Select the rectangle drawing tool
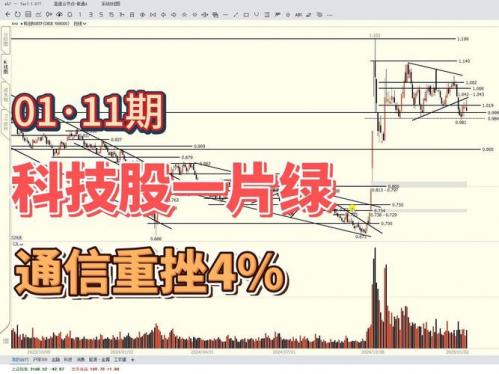Viewport: 499px width, 374px height. 246,14
